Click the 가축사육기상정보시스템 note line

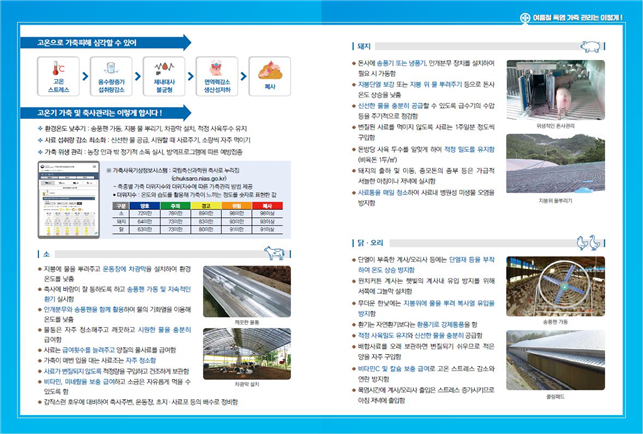tap(173, 170)
